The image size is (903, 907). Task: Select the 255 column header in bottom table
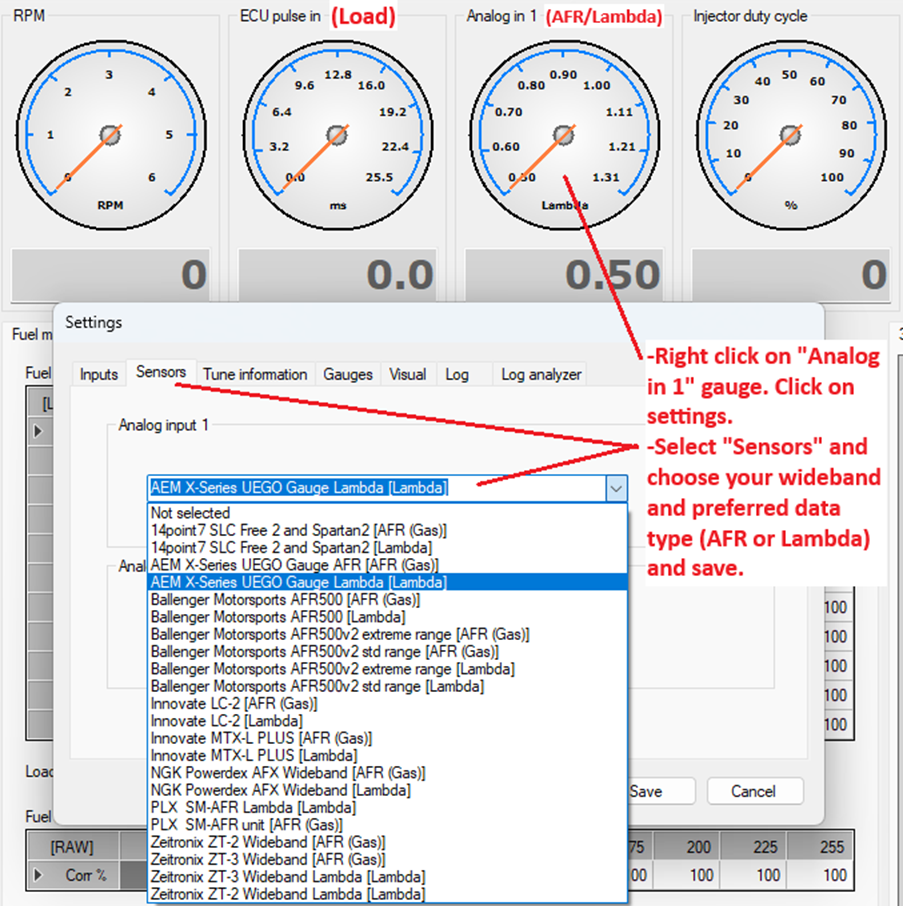(x=820, y=847)
